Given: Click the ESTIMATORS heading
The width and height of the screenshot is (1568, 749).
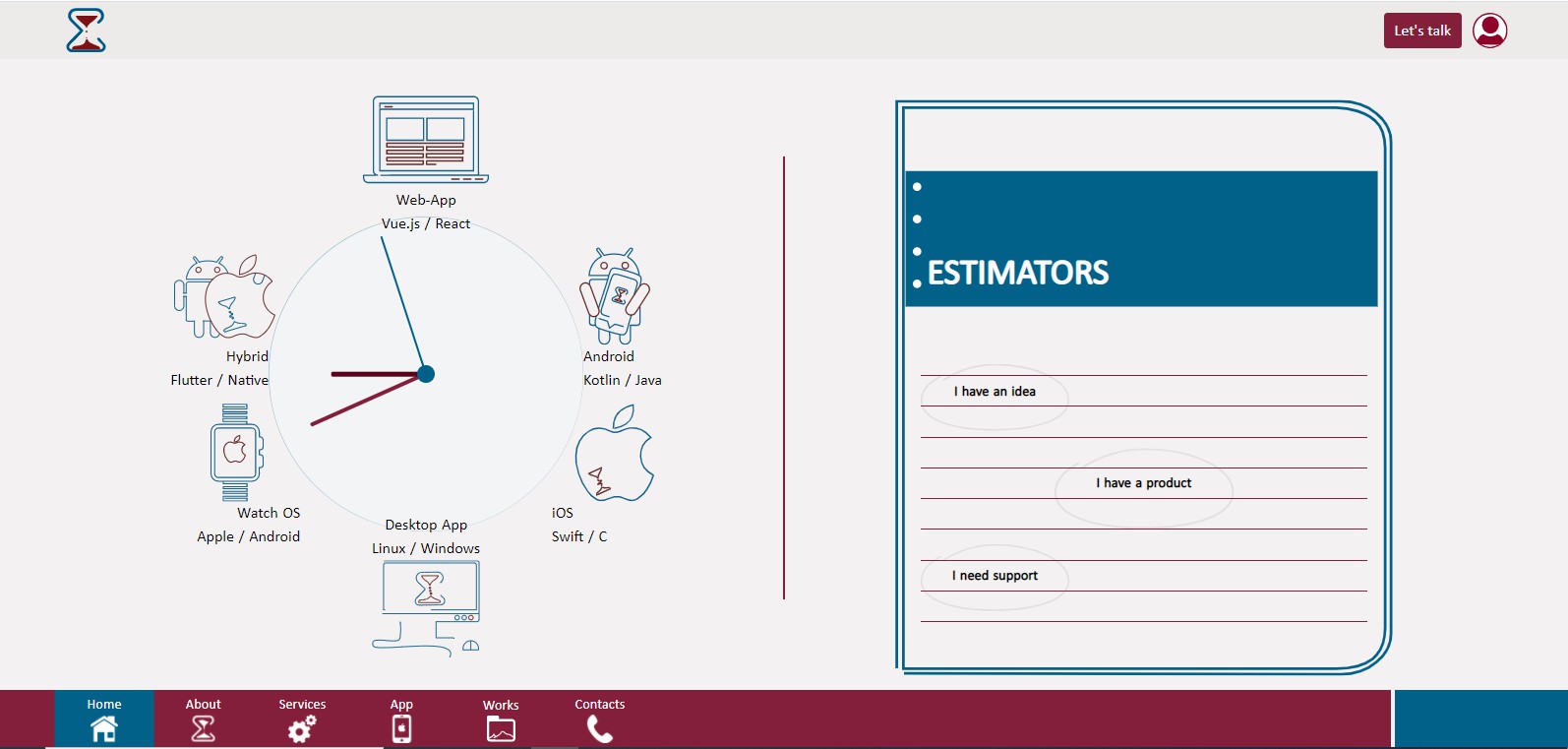Looking at the screenshot, I should [x=1018, y=273].
